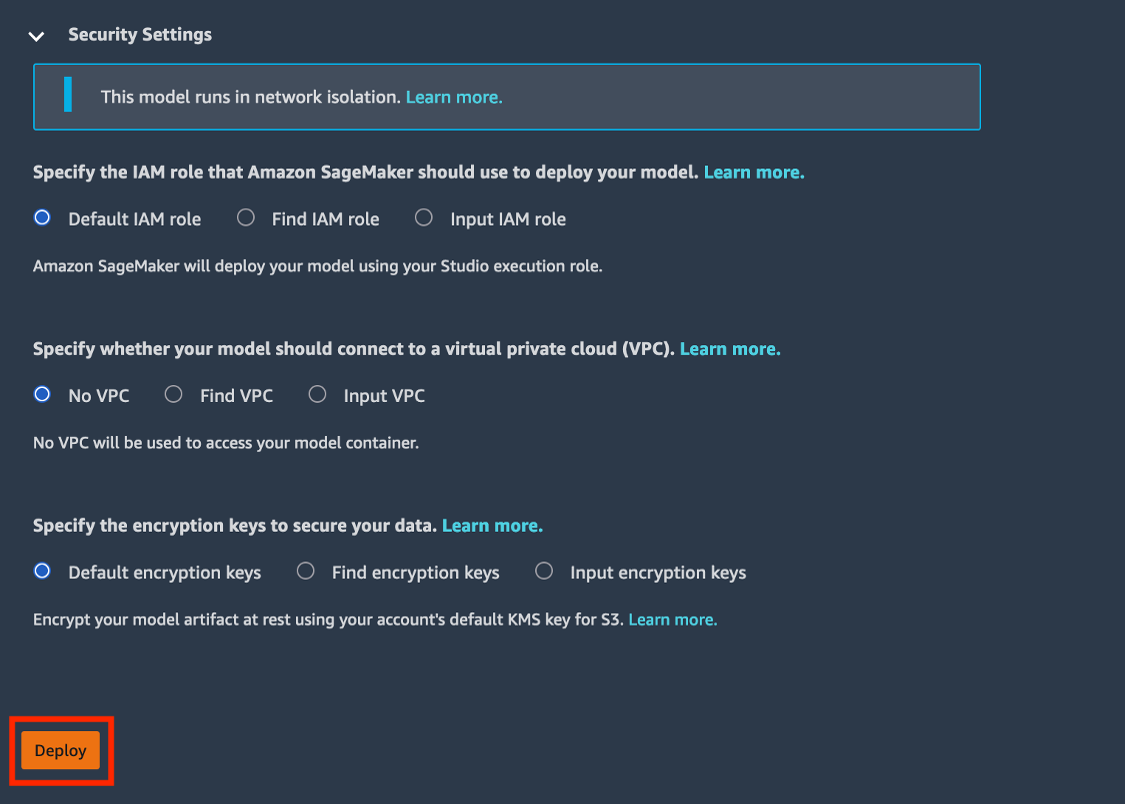Enable the Input VPC radio button
This screenshot has width=1125, height=804.
pyautogui.click(x=318, y=395)
